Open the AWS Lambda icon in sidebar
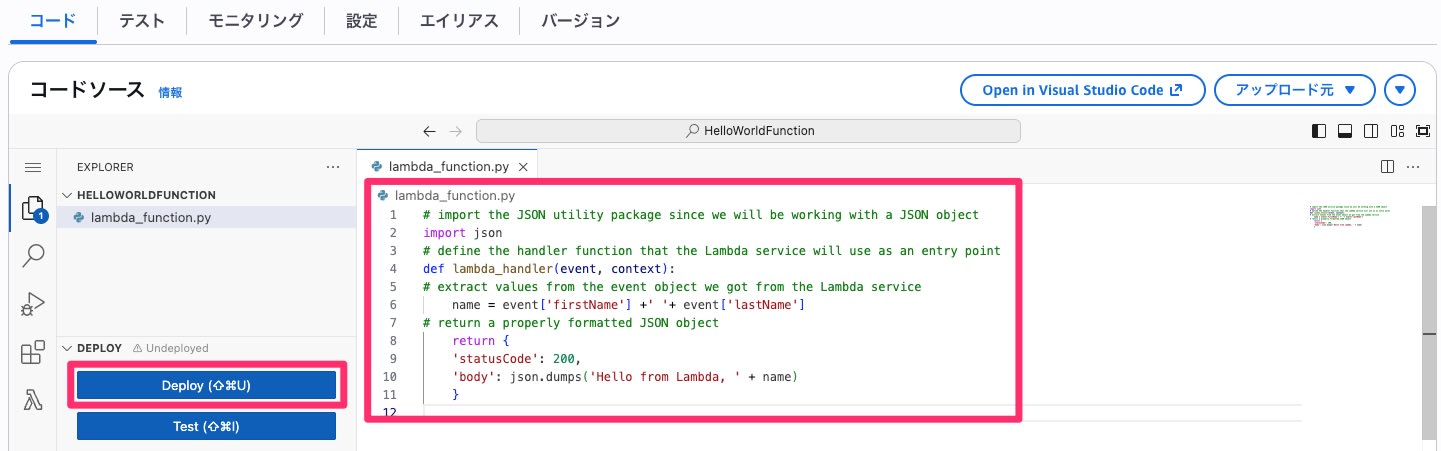Image resolution: width=1441 pixels, height=451 pixels. tap(33, 400)
